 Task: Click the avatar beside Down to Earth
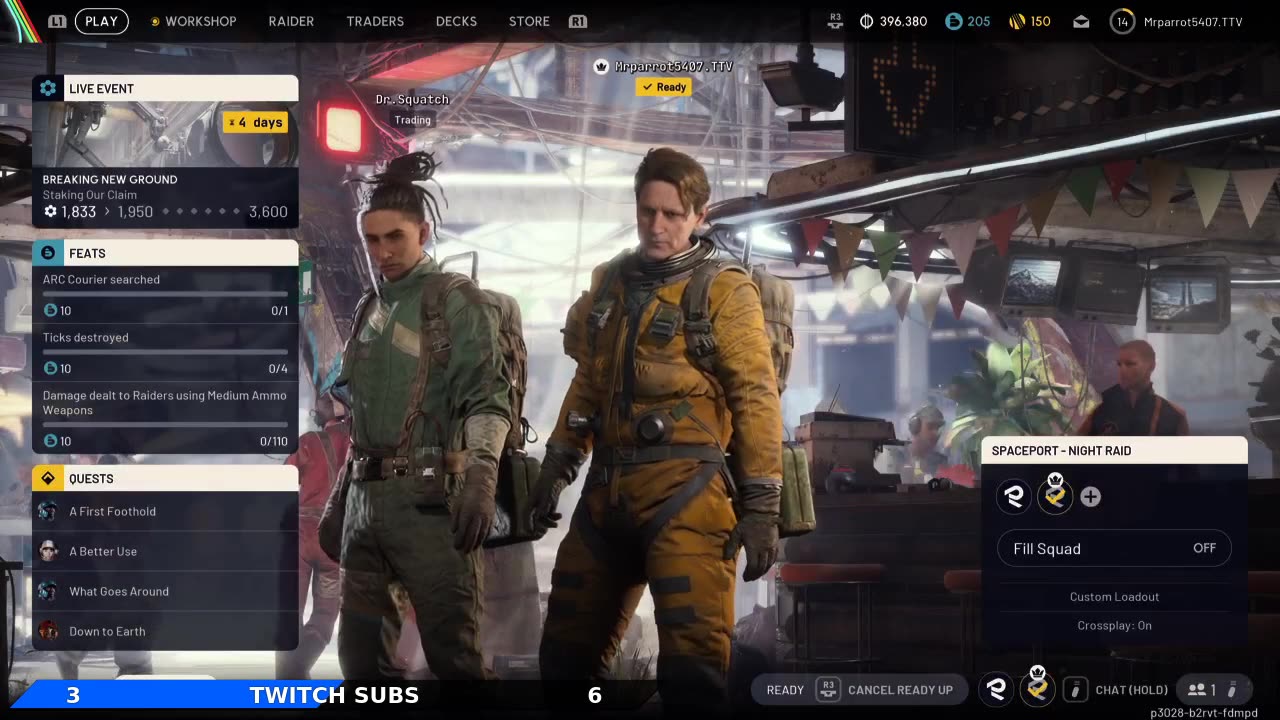tap(48, 631)
